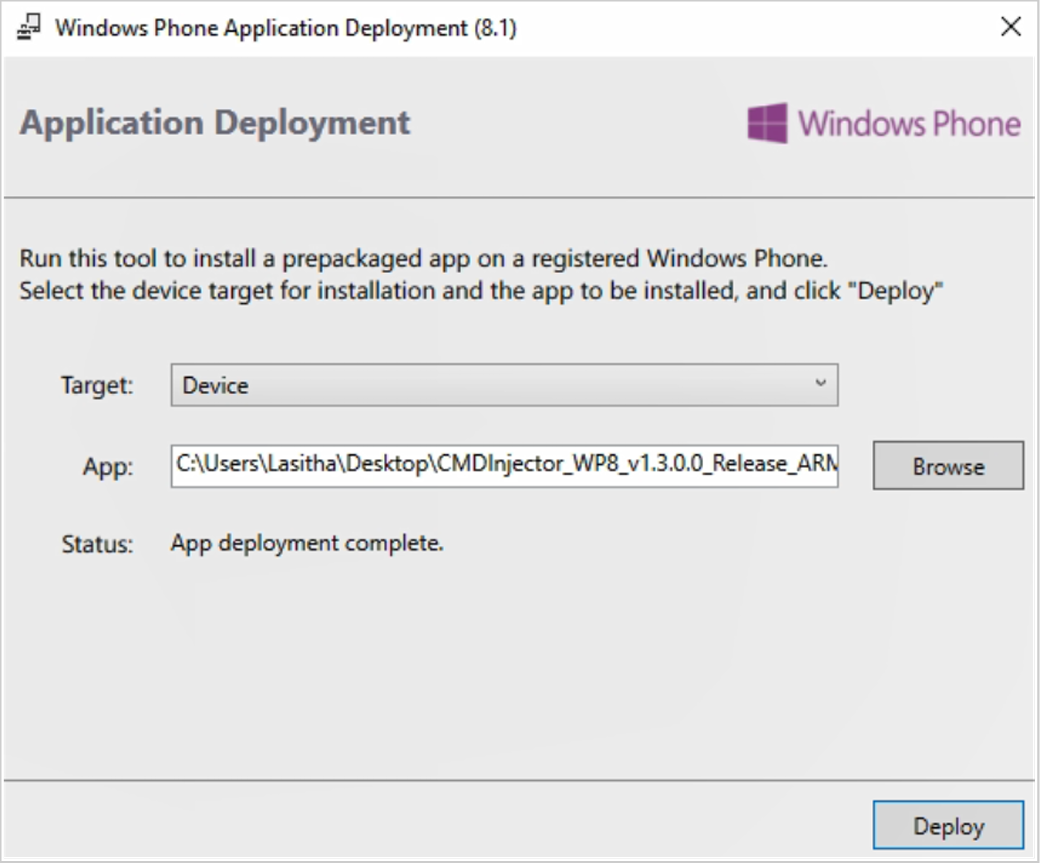This screenshot has height=863, width=1040.
Task: Click the "Run this tool to install" instruction line
Action: [x=424, y=258]
